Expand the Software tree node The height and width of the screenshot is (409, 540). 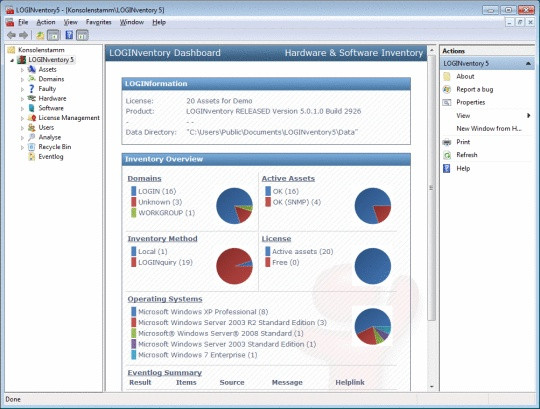pos(22,108)
